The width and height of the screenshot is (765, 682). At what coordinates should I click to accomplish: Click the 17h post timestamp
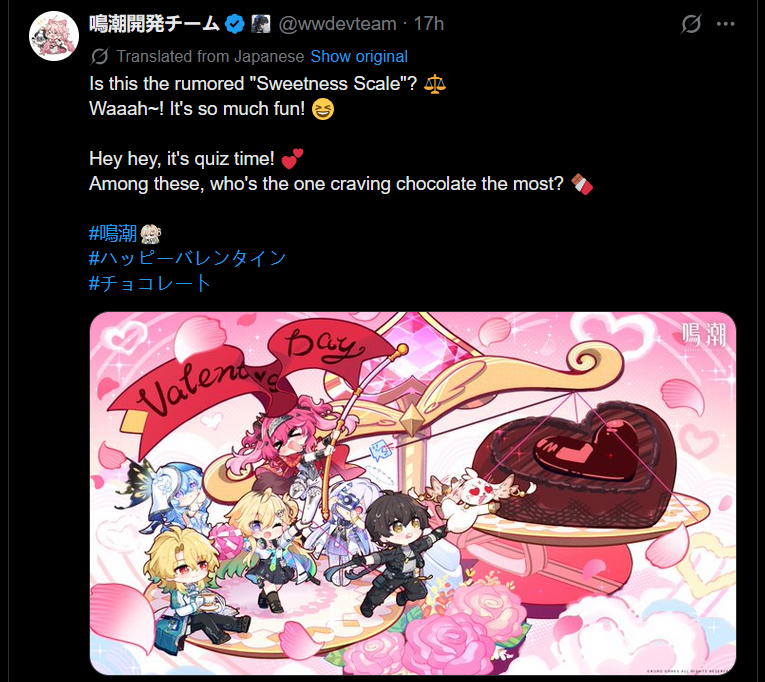point(429,24)
